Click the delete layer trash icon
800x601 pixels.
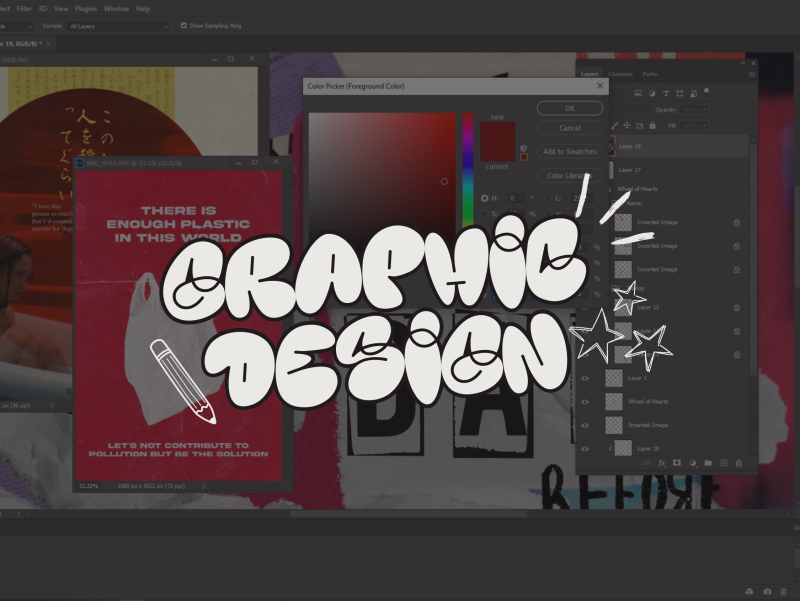click(x=739, y=463)
